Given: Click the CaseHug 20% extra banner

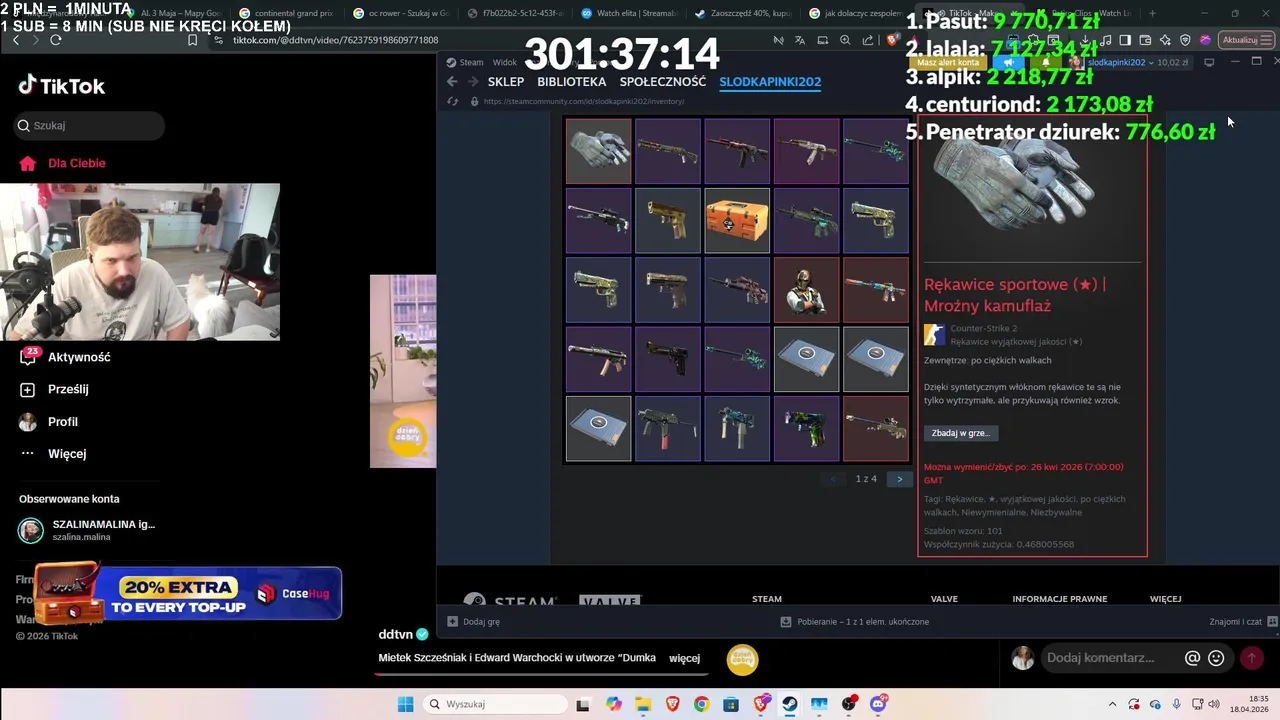Looking at the screenshot, I should (x=188, y=594).
